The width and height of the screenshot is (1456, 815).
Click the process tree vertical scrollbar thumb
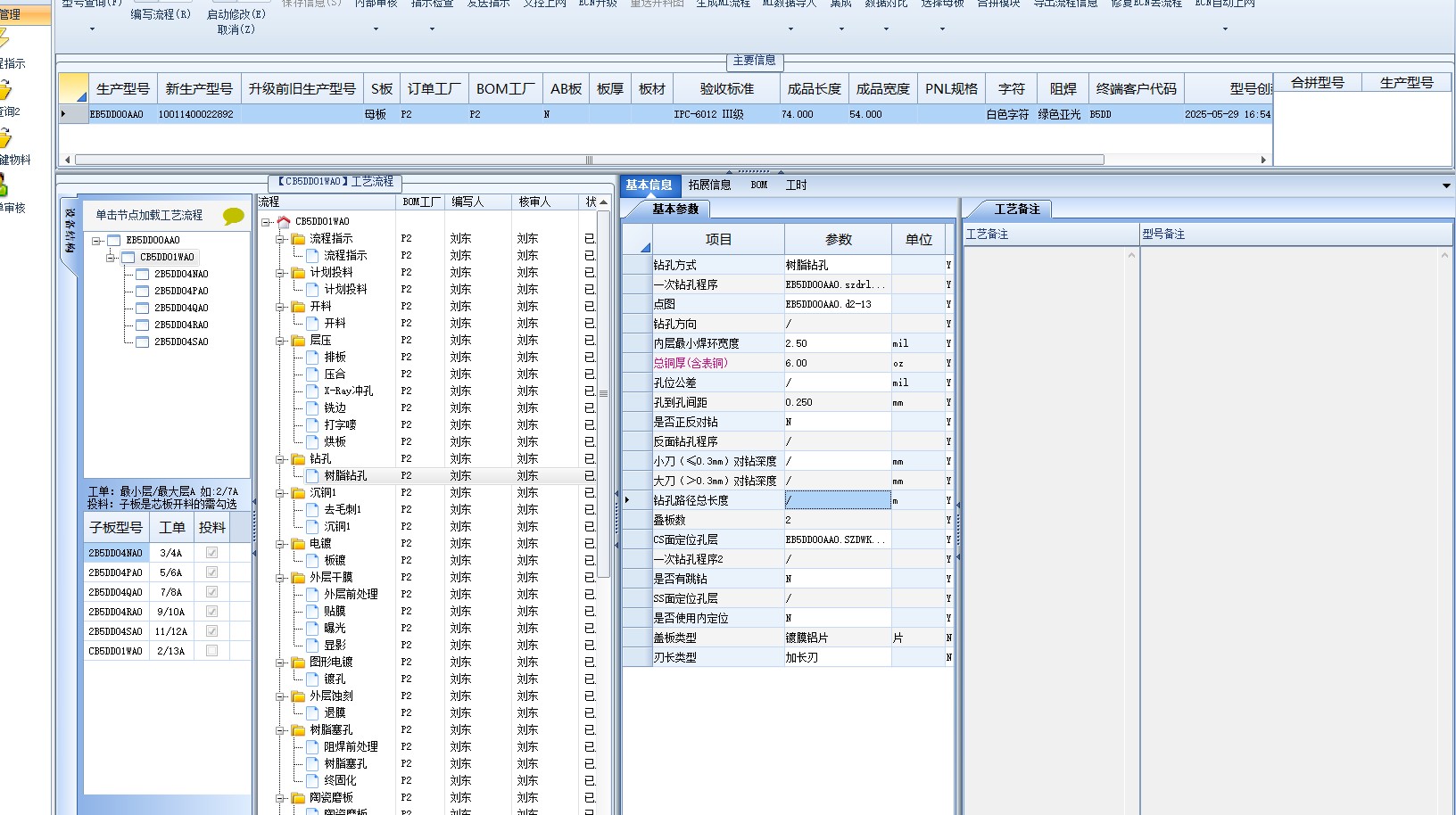603,393
